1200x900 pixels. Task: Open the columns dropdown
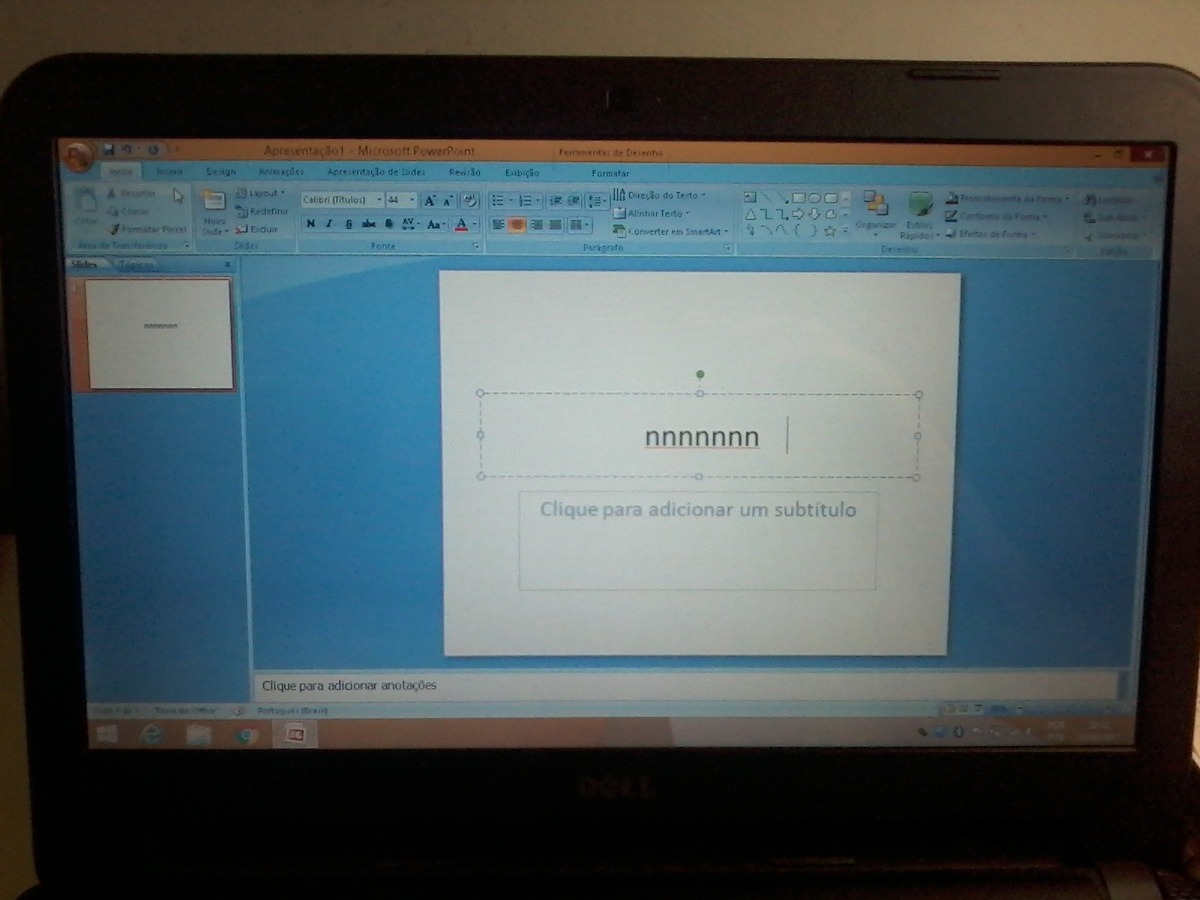580,225
